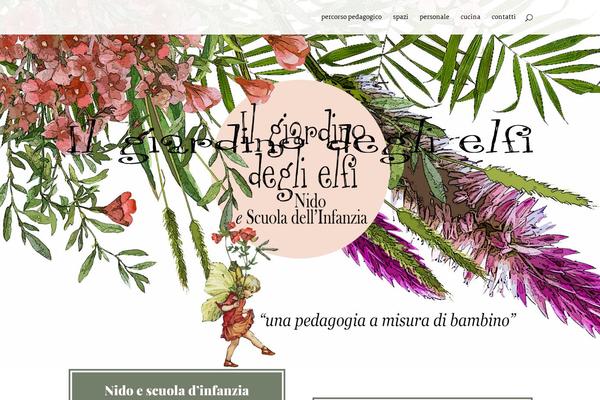Select the "una pedagogia a misura di bambino" quote
Image resolution: width=600 pixels, height=400 pixels.
click(388, 320)
